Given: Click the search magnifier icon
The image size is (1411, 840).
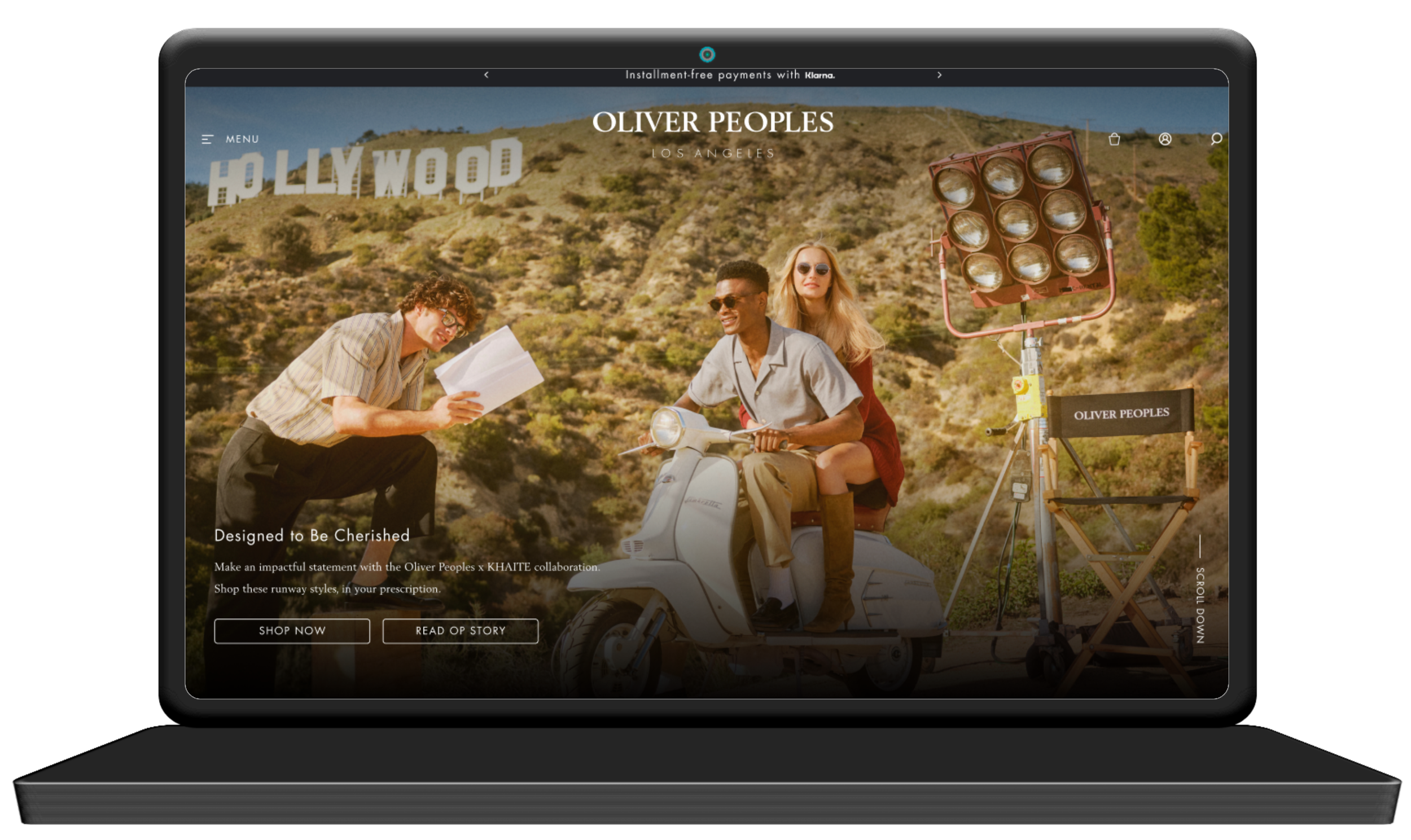Looking at the screenshot, I should pyautogui.click(x=1216, y=139).
